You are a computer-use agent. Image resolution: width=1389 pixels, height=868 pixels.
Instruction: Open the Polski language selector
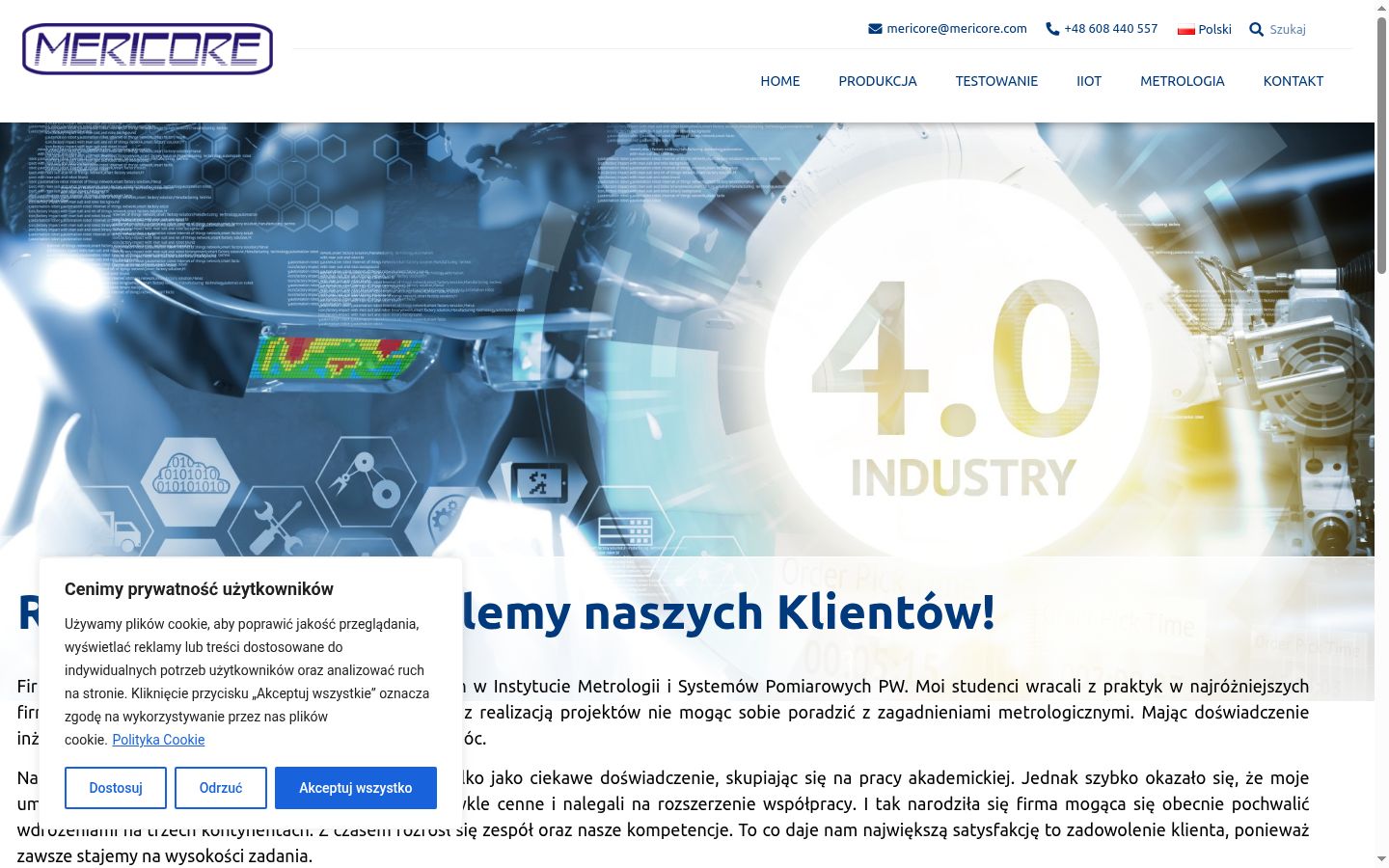[x=1205, y=30]
